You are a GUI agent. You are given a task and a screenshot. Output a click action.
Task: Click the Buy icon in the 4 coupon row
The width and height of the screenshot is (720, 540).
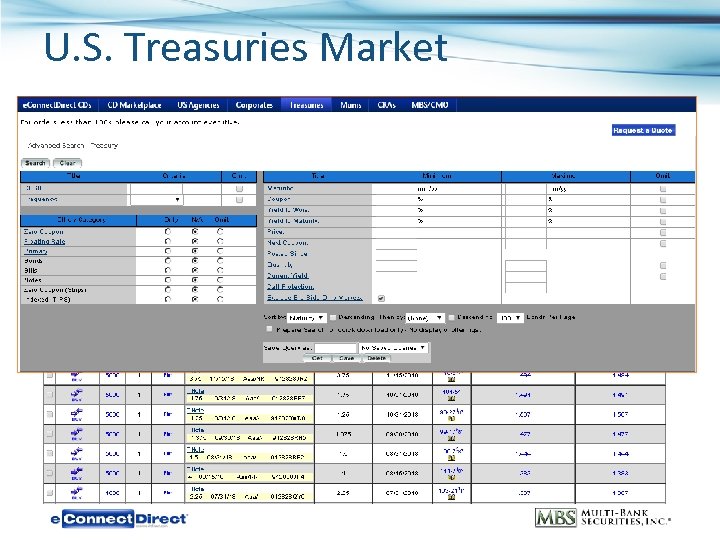pos(77,472)
